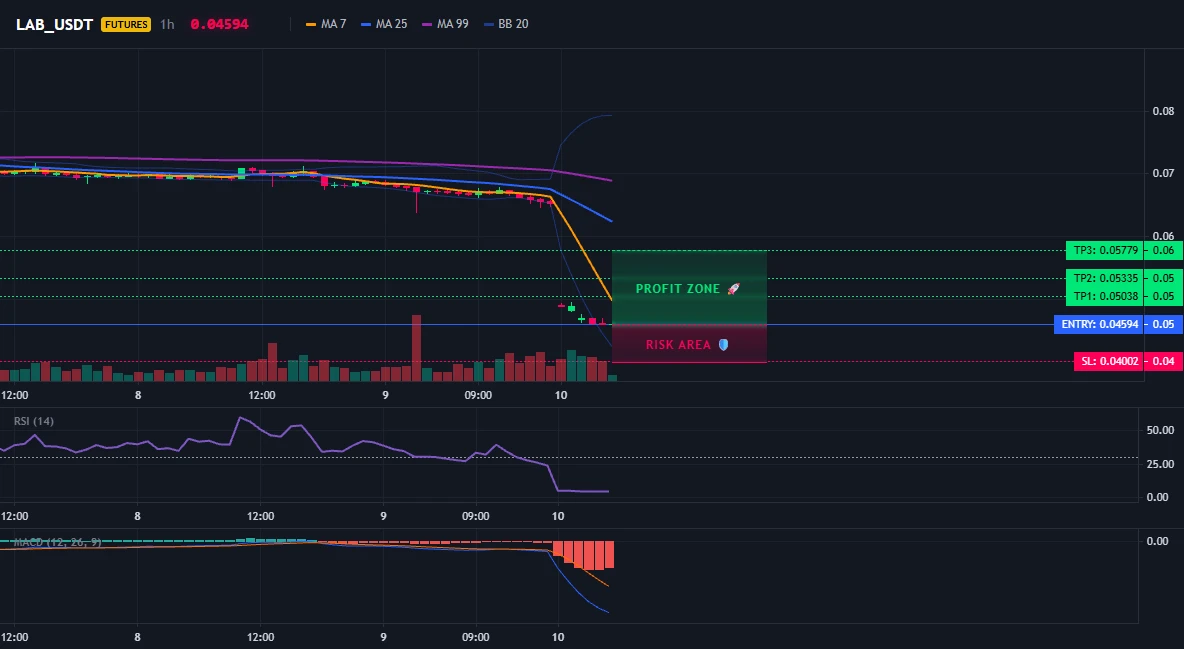
Task: Click the 0.07 price axis label
Action: coord(1163,173)
